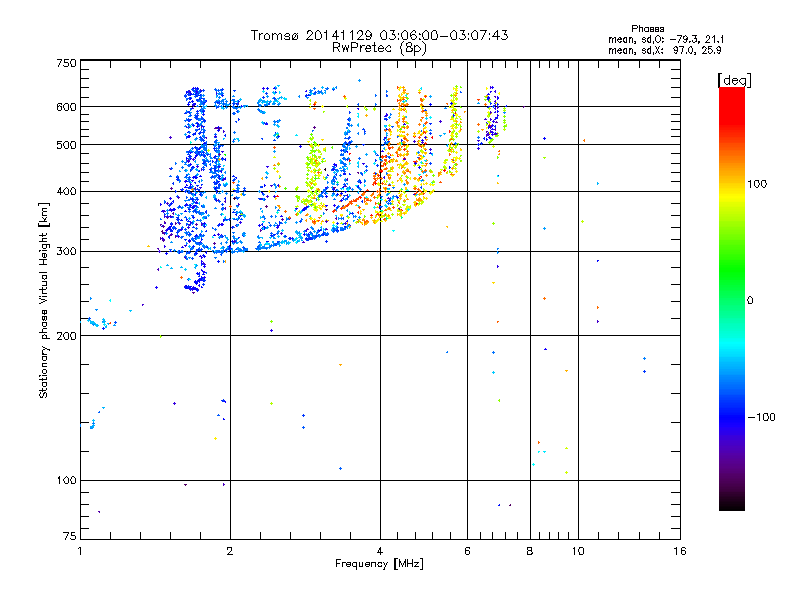Click the 'Phases' header label
Image resolution: width=800 pixels, height=600 pixels.
tap(647, 29)
